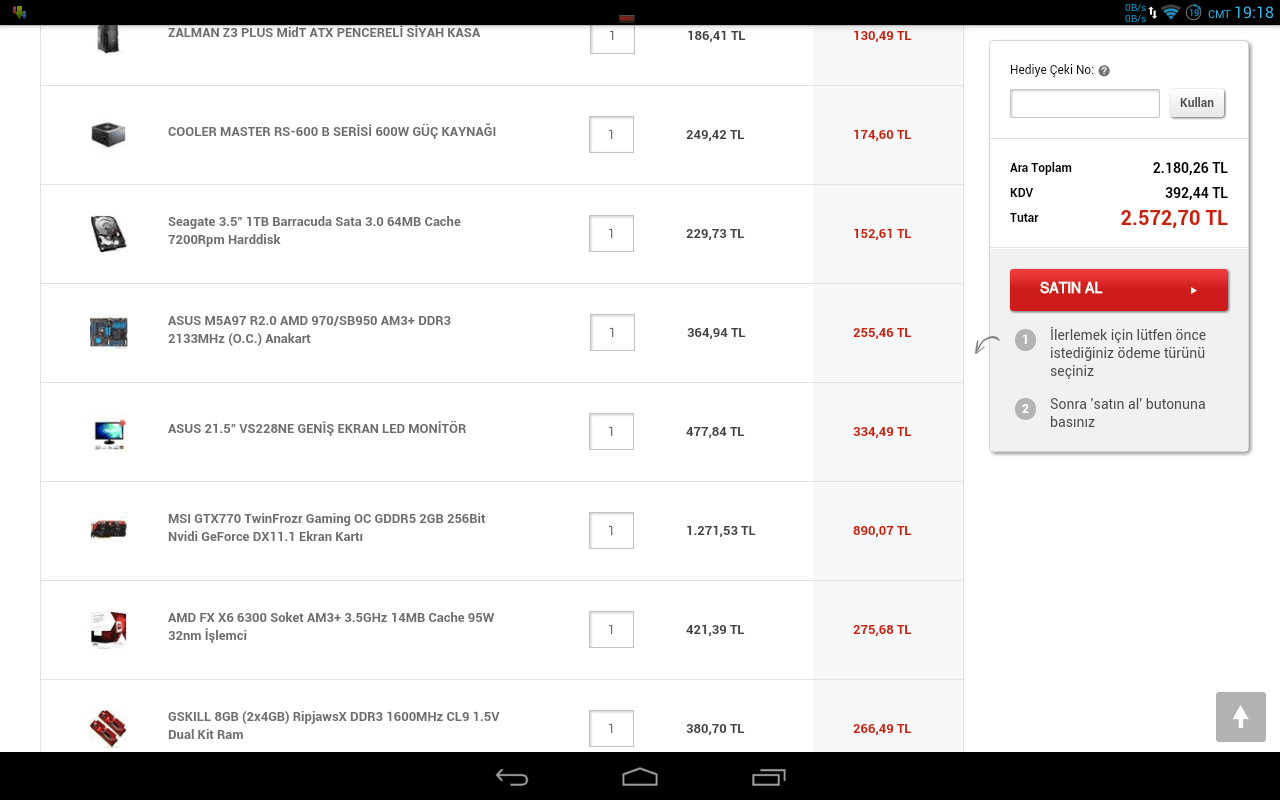The width and height of the screenshot is (1280, 800).
Task: Open the ZALMAN Z3 PLUS case product link
Action: click(x=324, y=33)
